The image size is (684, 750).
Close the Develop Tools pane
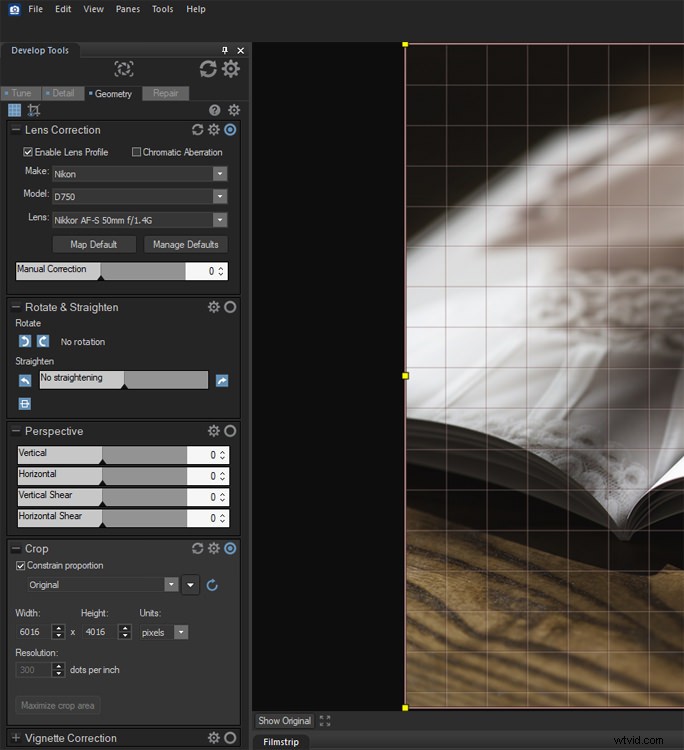tap(241, 50)
